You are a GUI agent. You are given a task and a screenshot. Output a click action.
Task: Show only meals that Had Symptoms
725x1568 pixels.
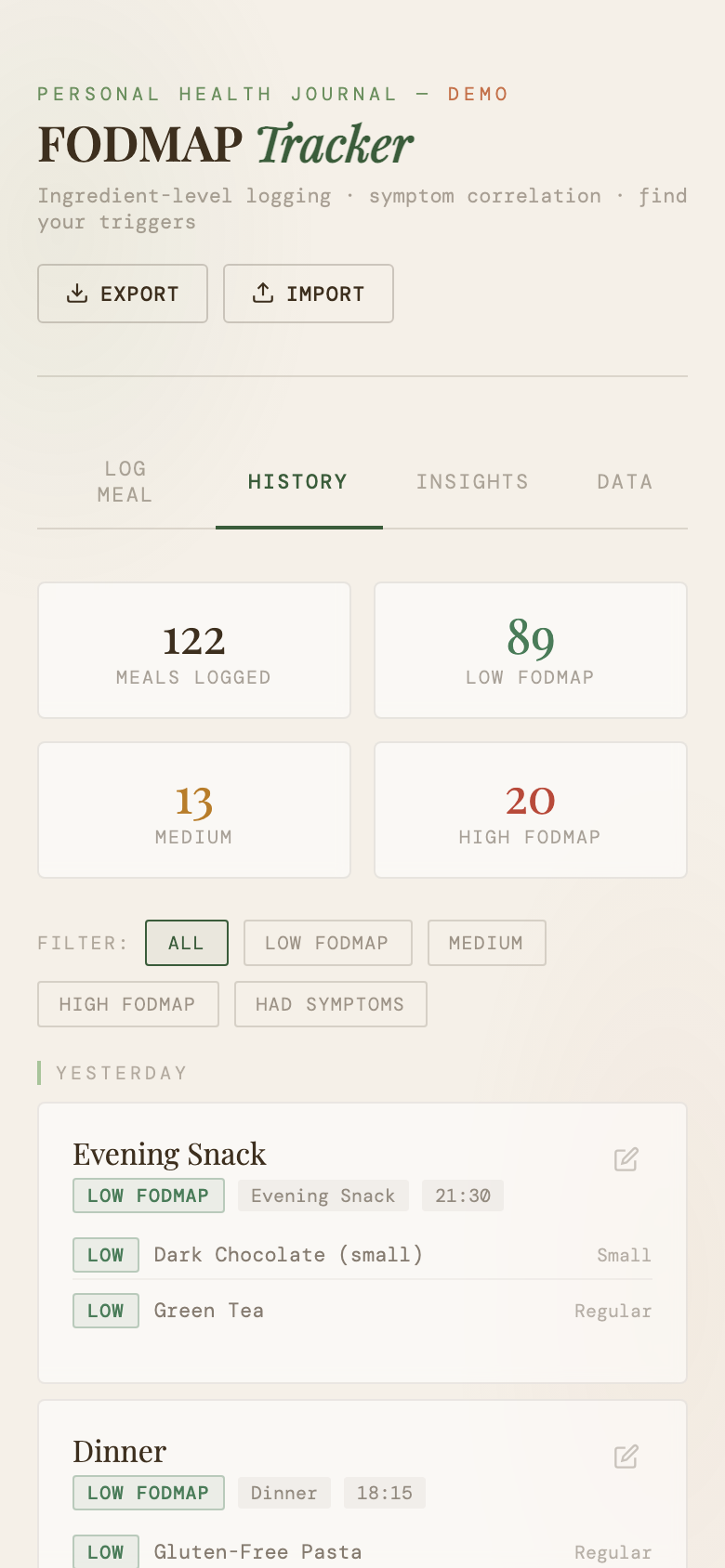330,1004
